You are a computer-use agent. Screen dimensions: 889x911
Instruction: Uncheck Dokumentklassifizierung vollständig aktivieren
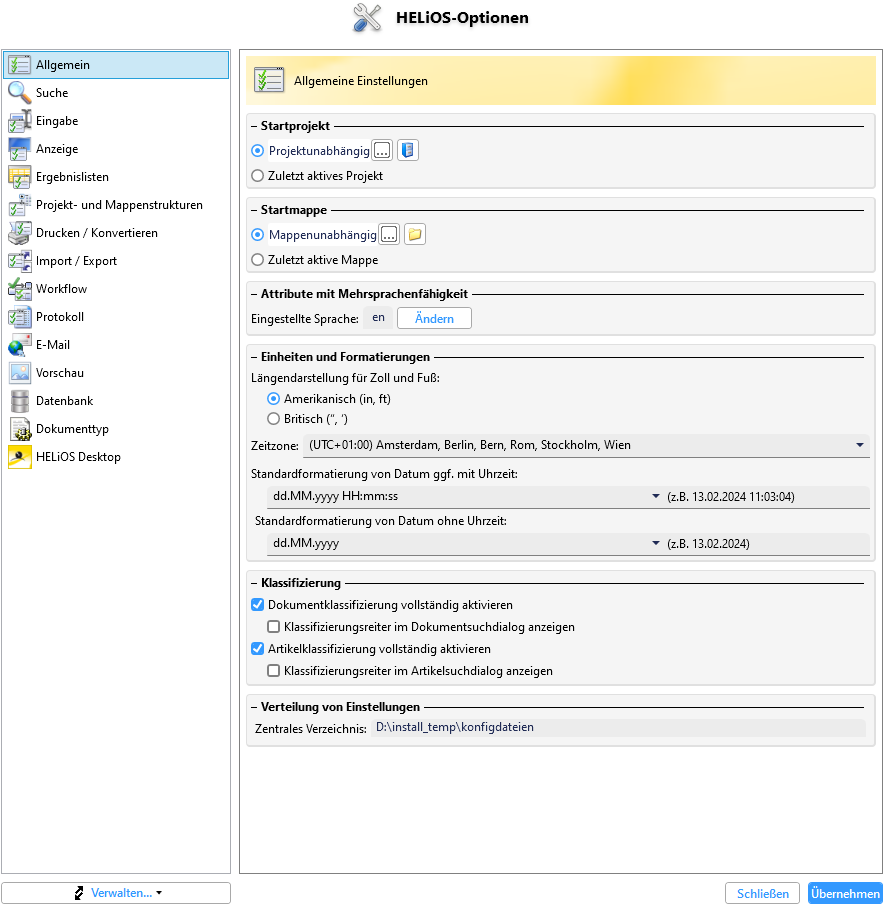[257, 605]
